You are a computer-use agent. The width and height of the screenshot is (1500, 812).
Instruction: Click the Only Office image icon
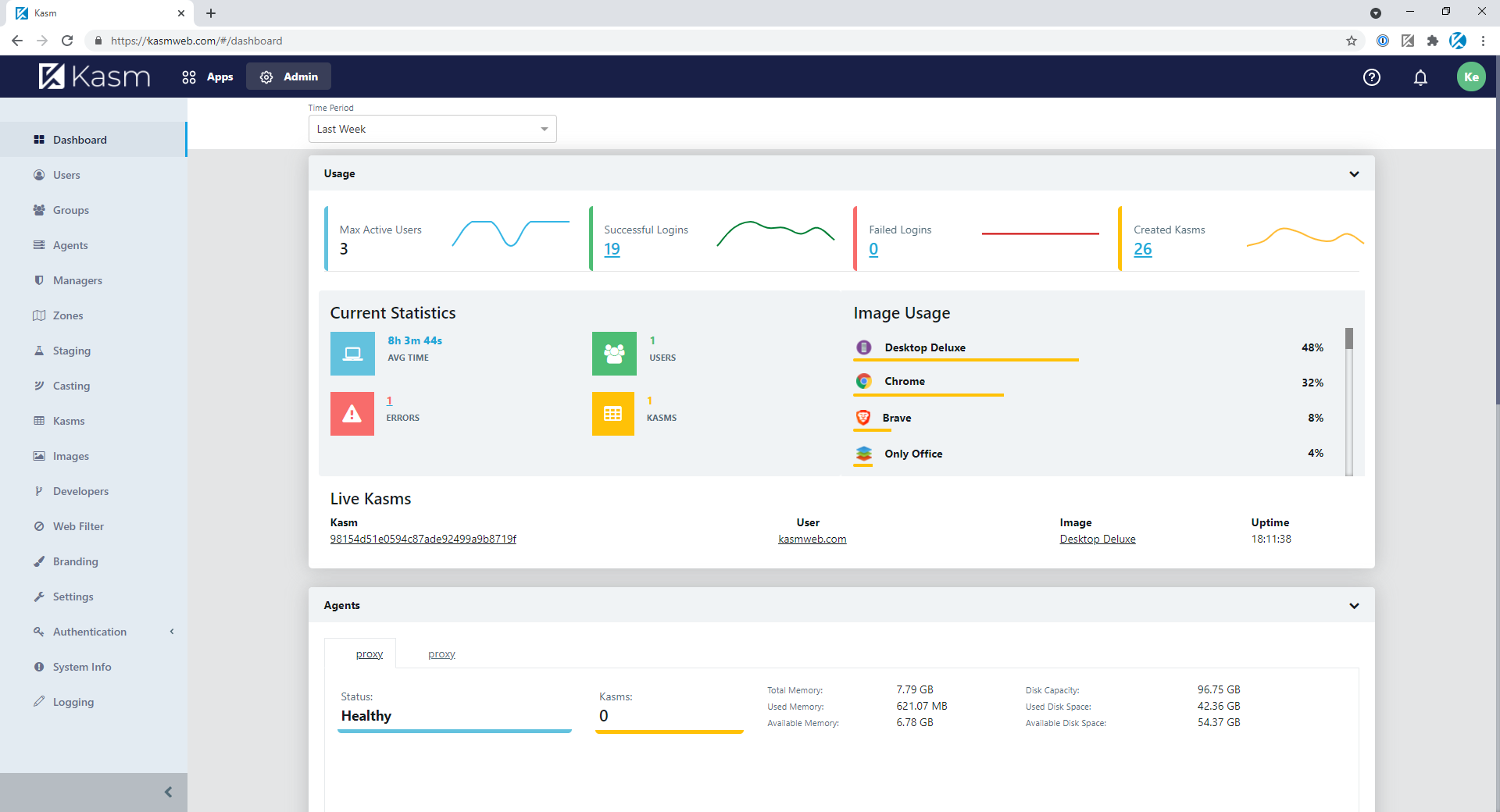point(863,454)
